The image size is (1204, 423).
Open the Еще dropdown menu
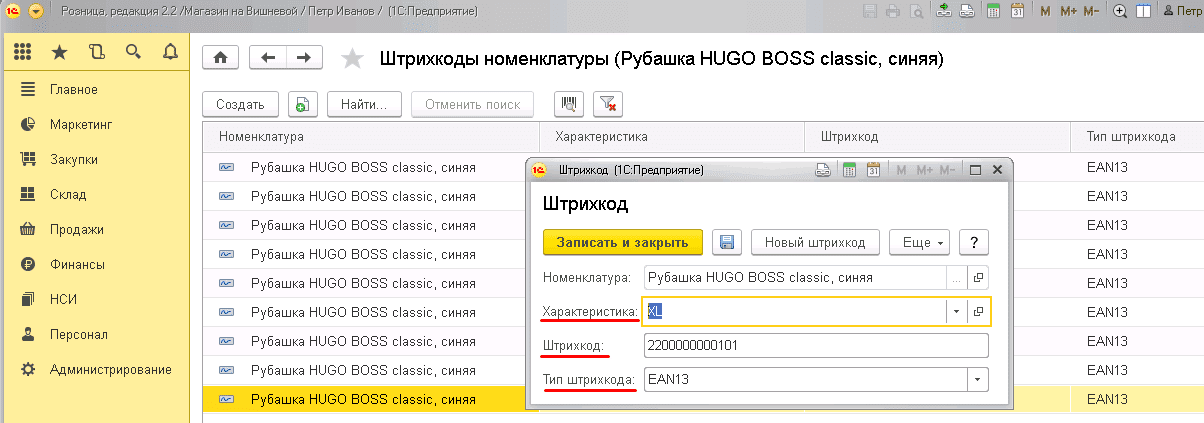[x=918, y=242]
